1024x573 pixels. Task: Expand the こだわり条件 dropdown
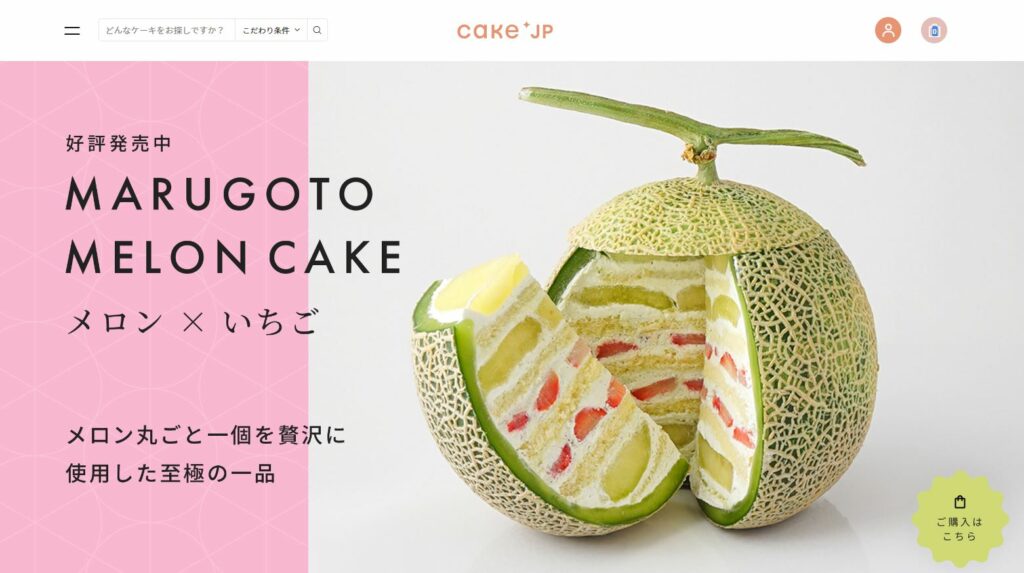[x=271, y=30]
